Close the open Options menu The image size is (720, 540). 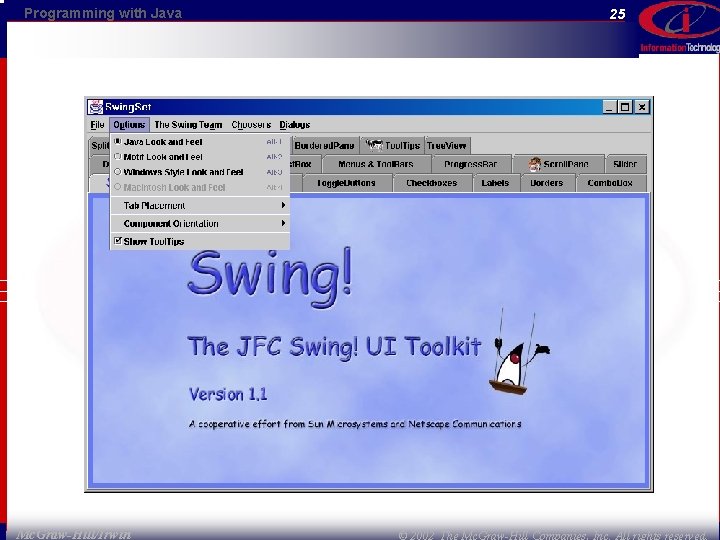[129, 125]
